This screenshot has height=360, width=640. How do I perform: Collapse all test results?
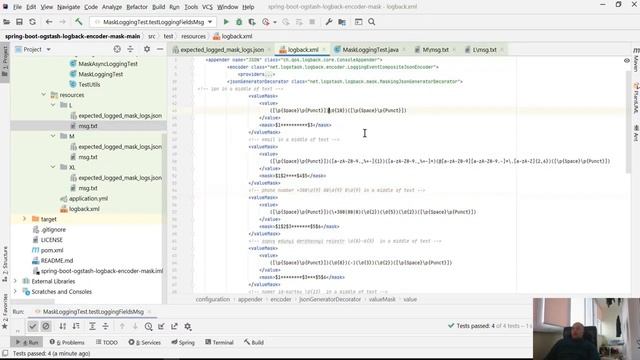(105, 326)
